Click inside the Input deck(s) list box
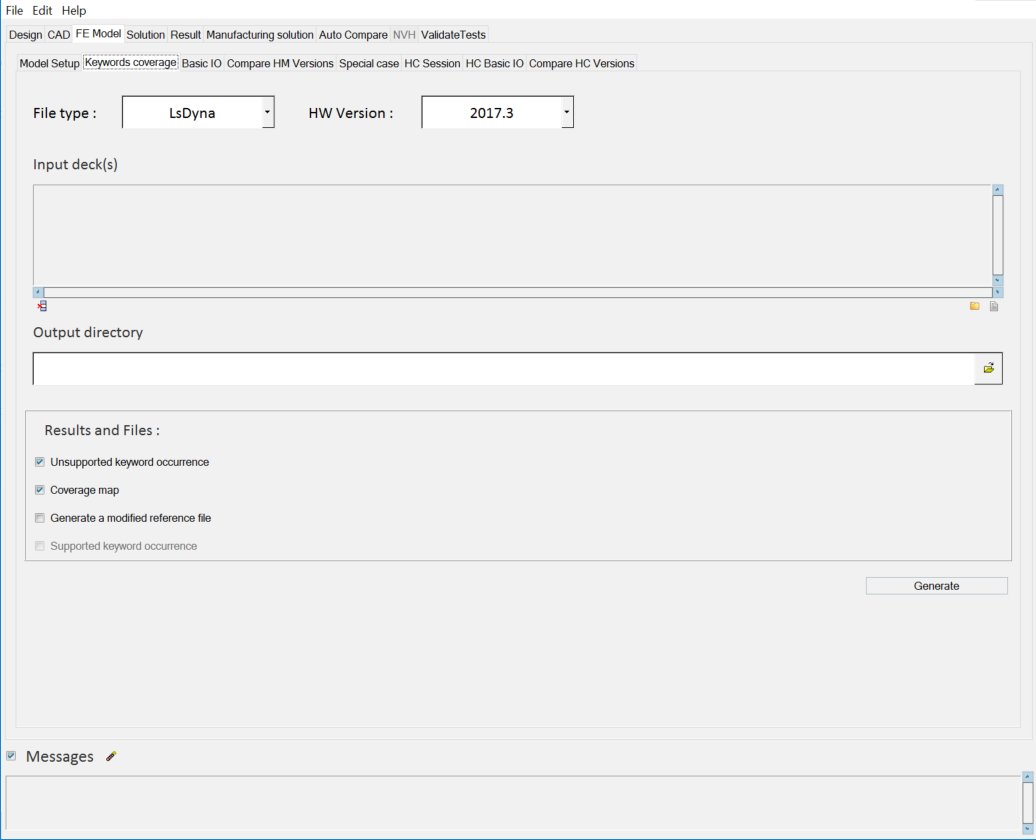 (x=513, y=235)
